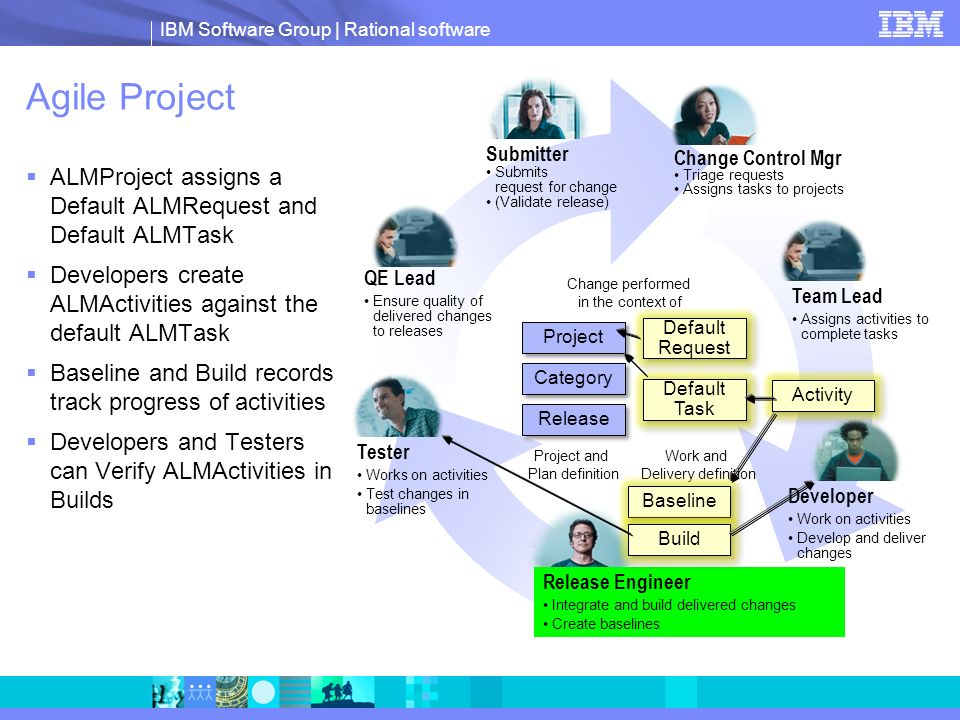Select the Developer portrait photo
Image resolution: width=960 pixels, height=720 pixels.
[858, 451]
